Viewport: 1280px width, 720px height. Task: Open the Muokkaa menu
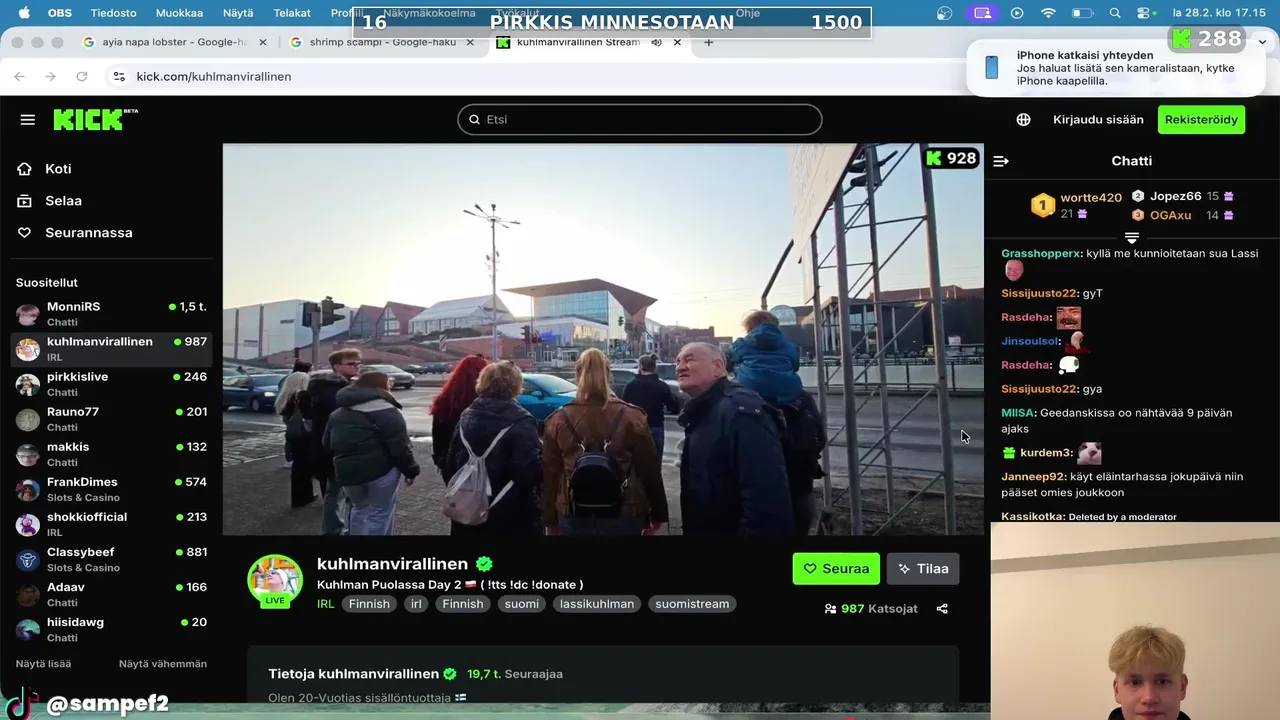179,13
